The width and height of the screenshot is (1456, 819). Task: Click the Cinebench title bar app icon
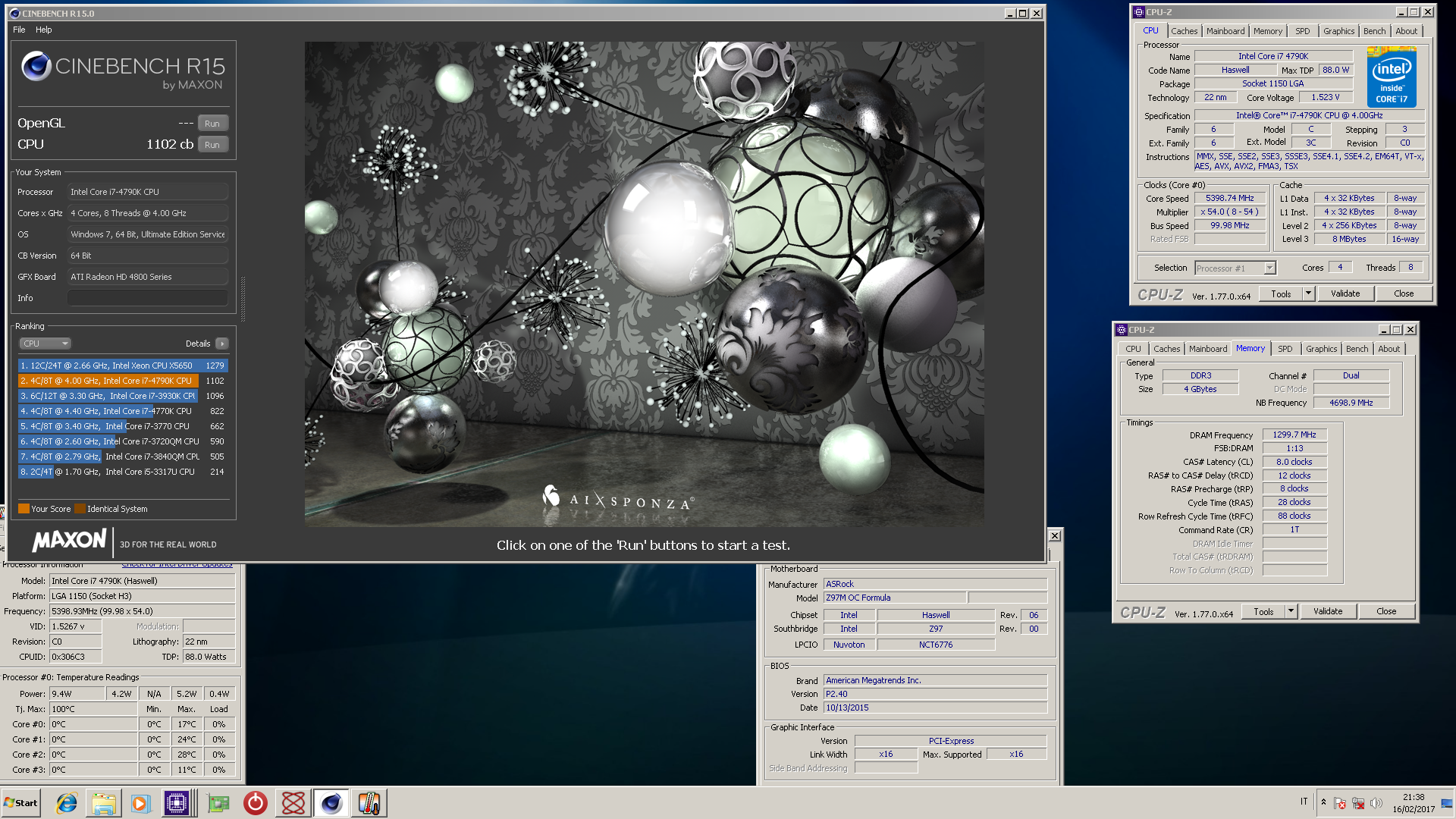(x=14, y=13)
